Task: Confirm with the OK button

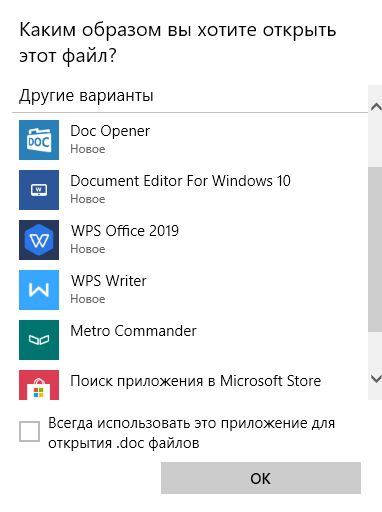Action: click(x=261, y=478)
